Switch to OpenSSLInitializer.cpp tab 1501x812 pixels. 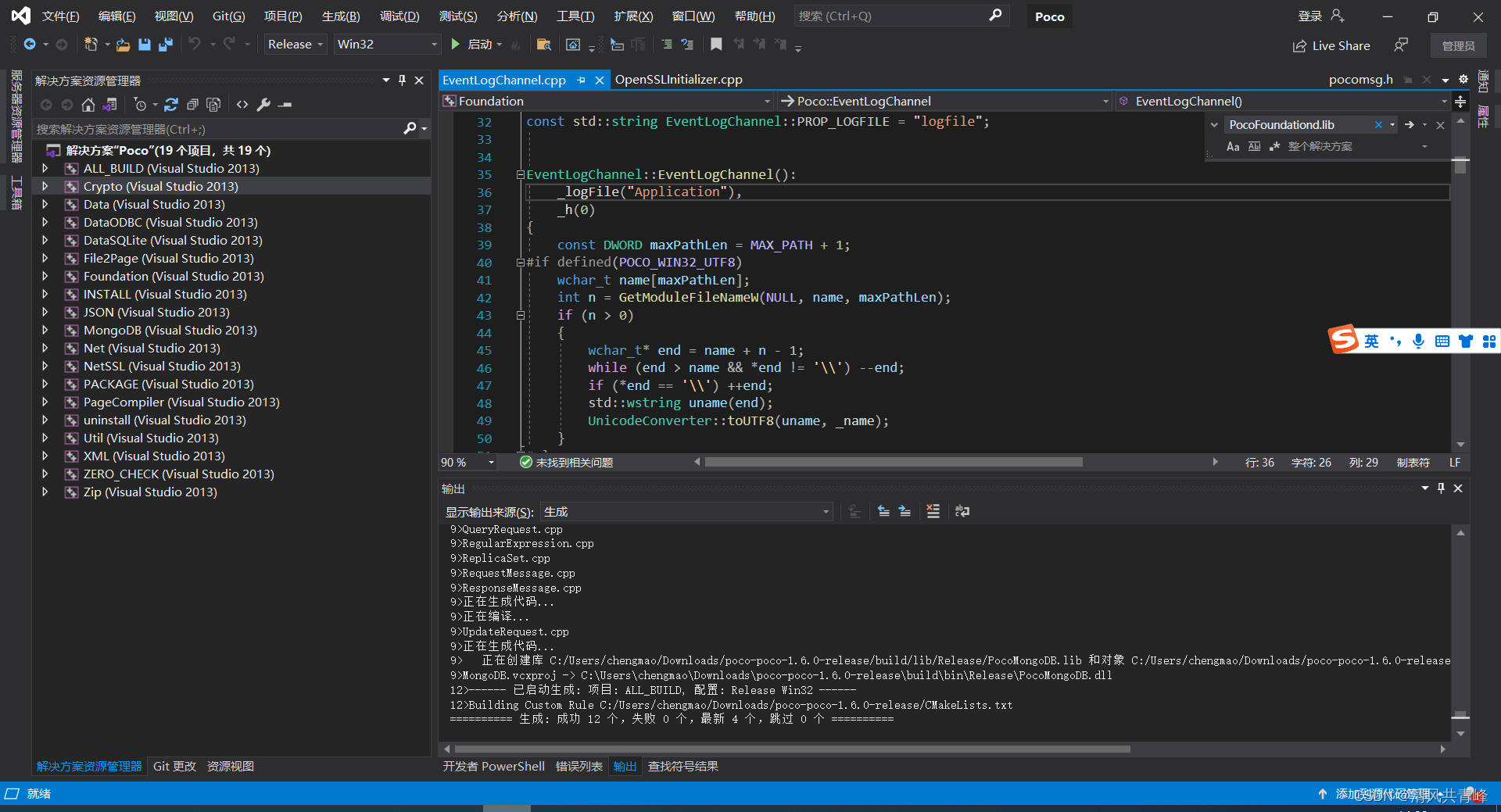678,80
